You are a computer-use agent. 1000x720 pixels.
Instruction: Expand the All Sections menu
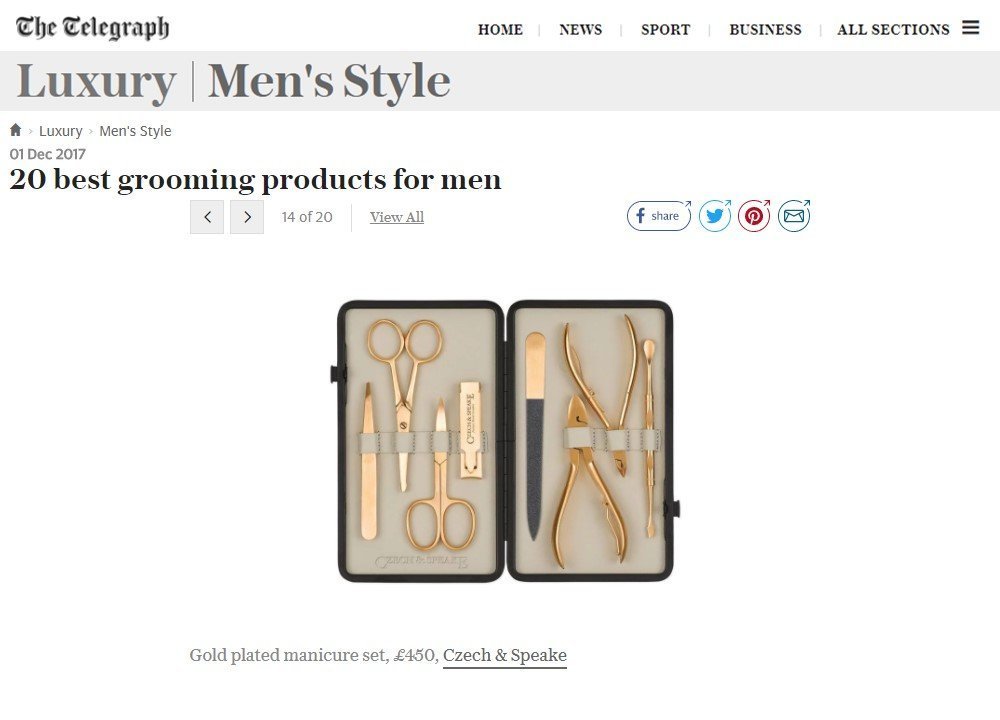point(893,29)
